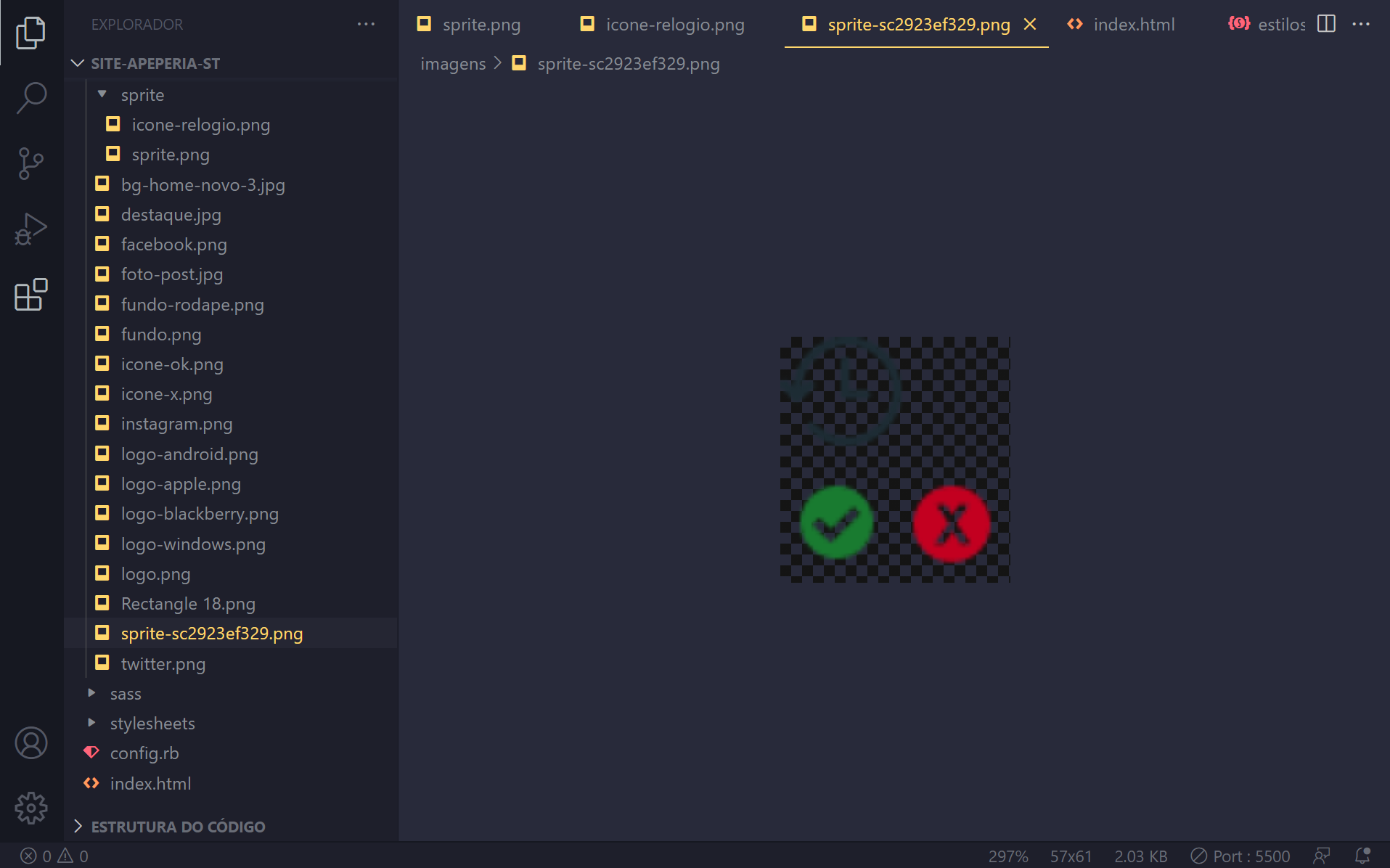This screenshot has height=868, width=1390.
Task: Click the warnings count in status bar
Action: (x=73, y=856)
